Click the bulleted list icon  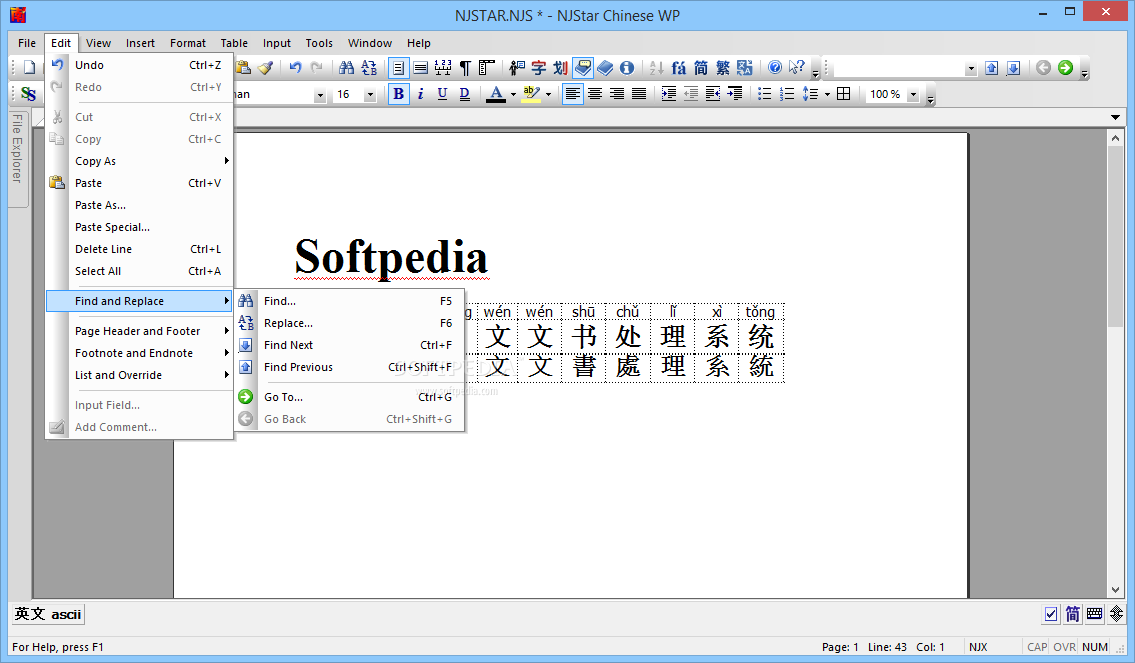click(764, 94)
